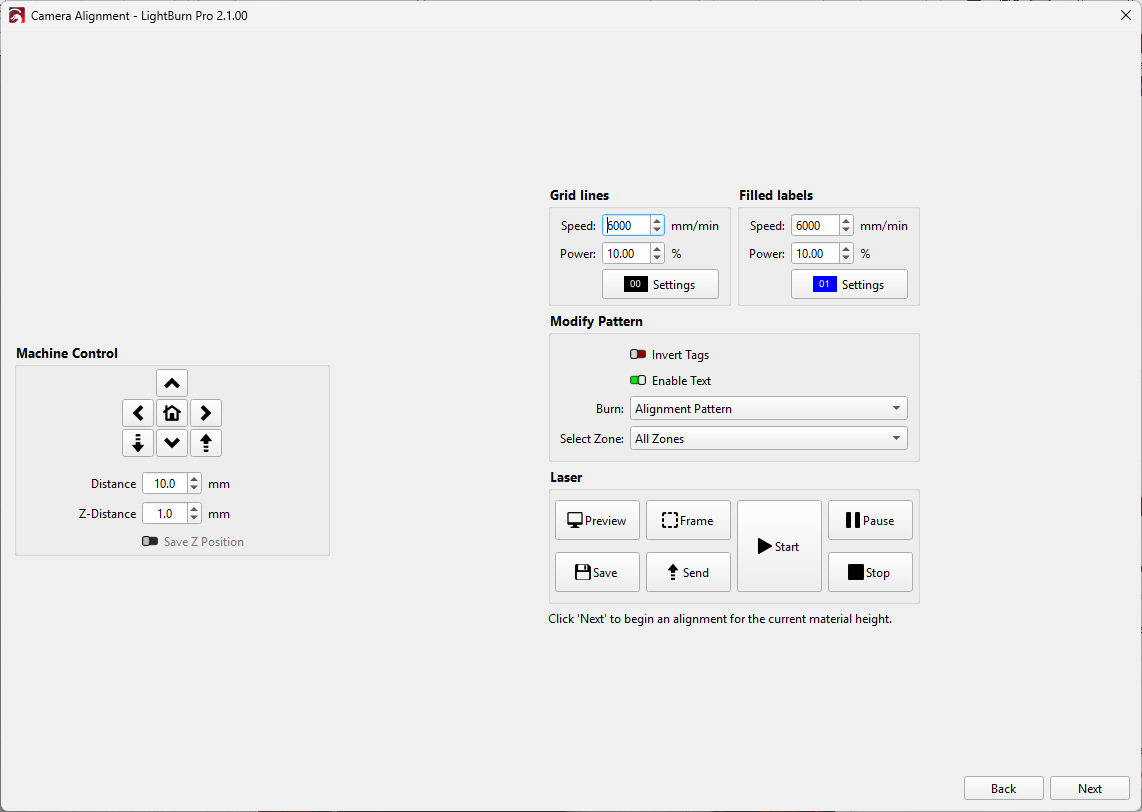This screenshot has width=1142, height=812.
Task: Disable the Enable Text toggle
Action: [x=638, y=381]
